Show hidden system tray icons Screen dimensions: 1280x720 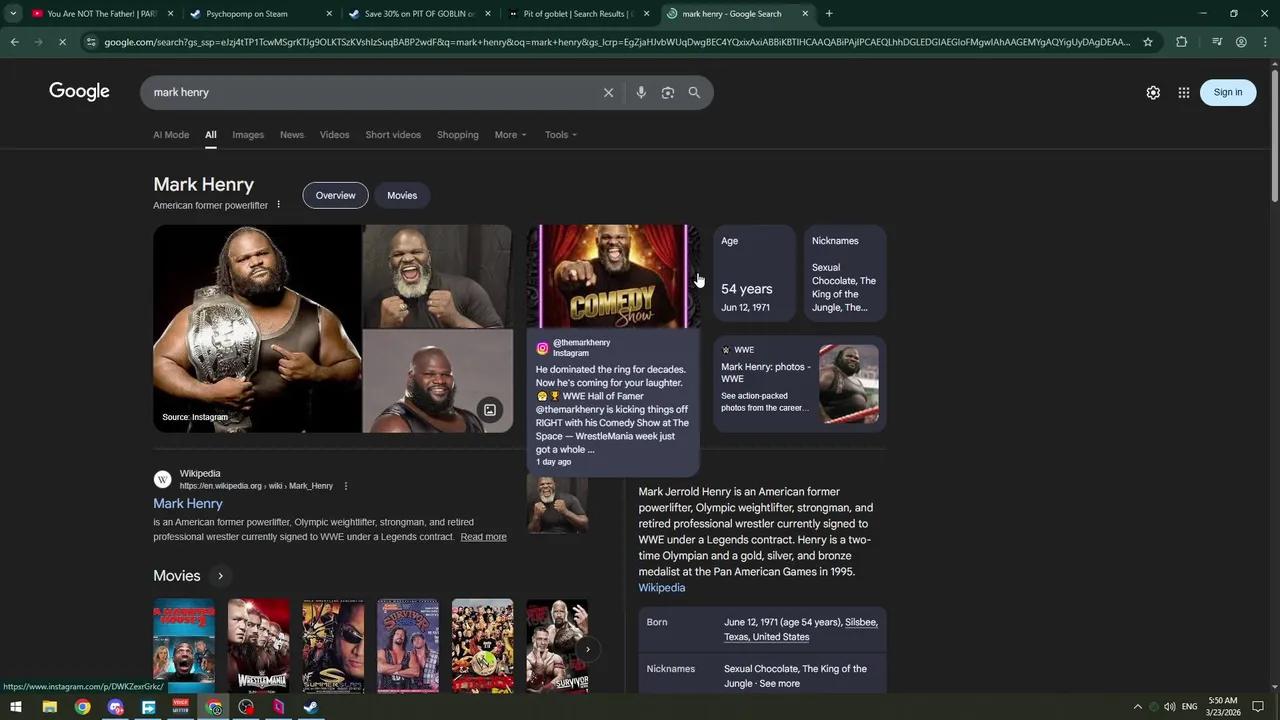(x=1137, y=707)
